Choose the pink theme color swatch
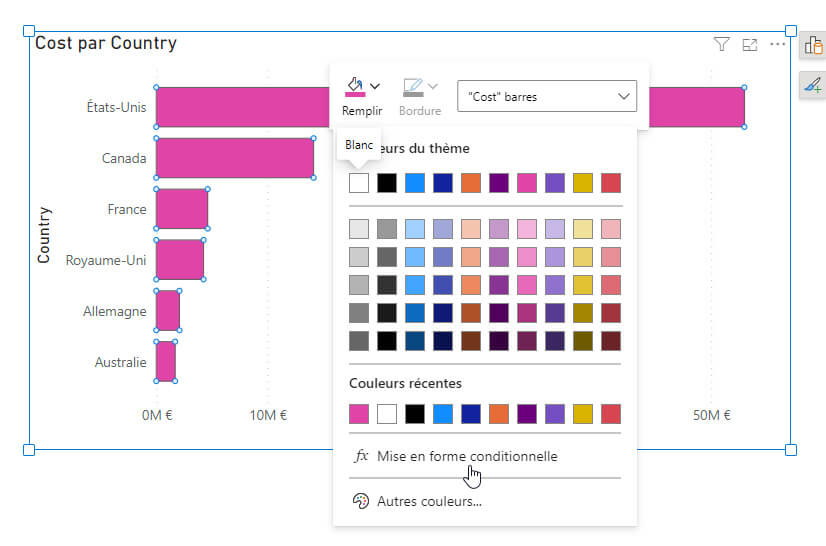This screenshot has height=546, width=826. pyautogui.click(x=527, y=183)
